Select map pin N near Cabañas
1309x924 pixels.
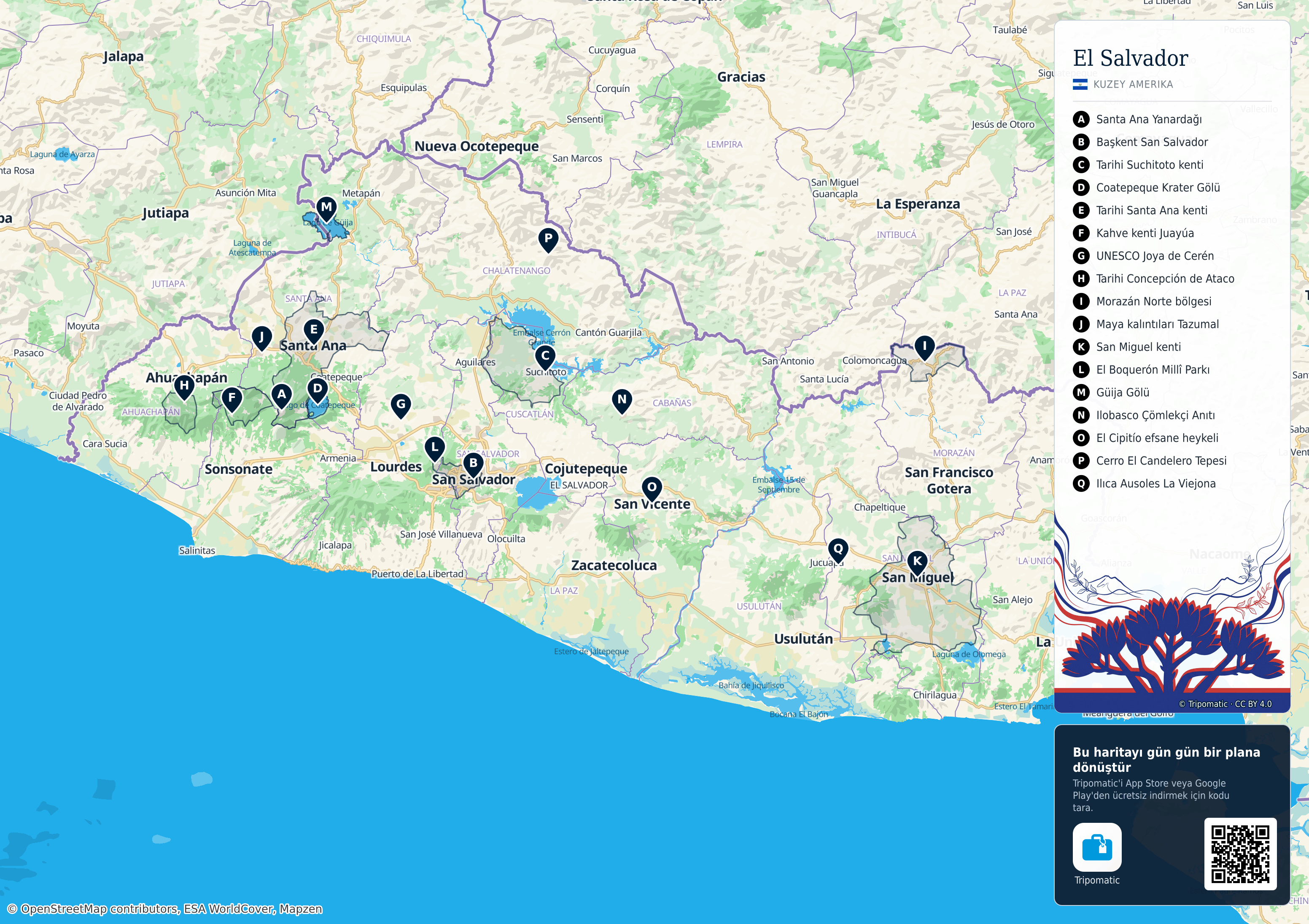[x=622, y=401]
